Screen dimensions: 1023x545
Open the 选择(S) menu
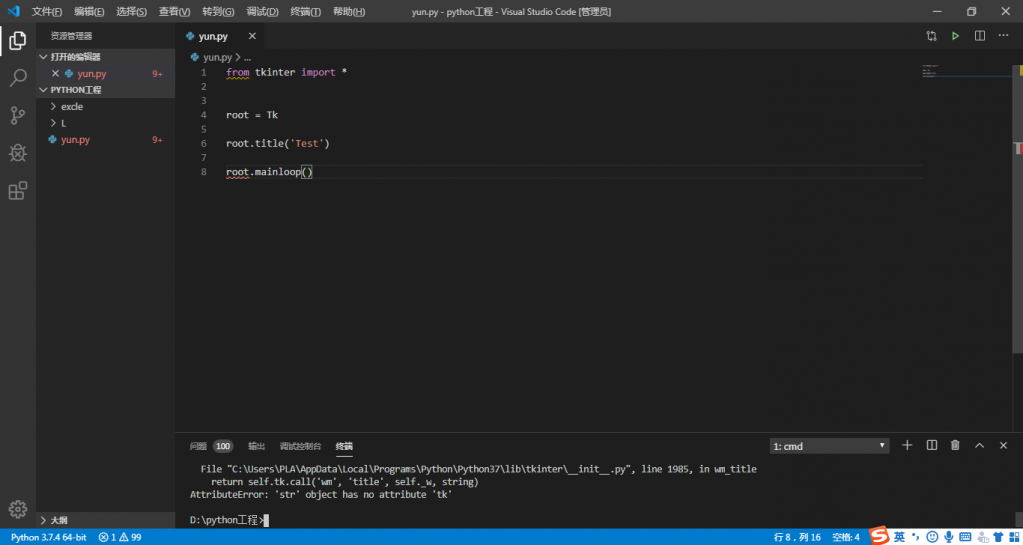(132, 12)
